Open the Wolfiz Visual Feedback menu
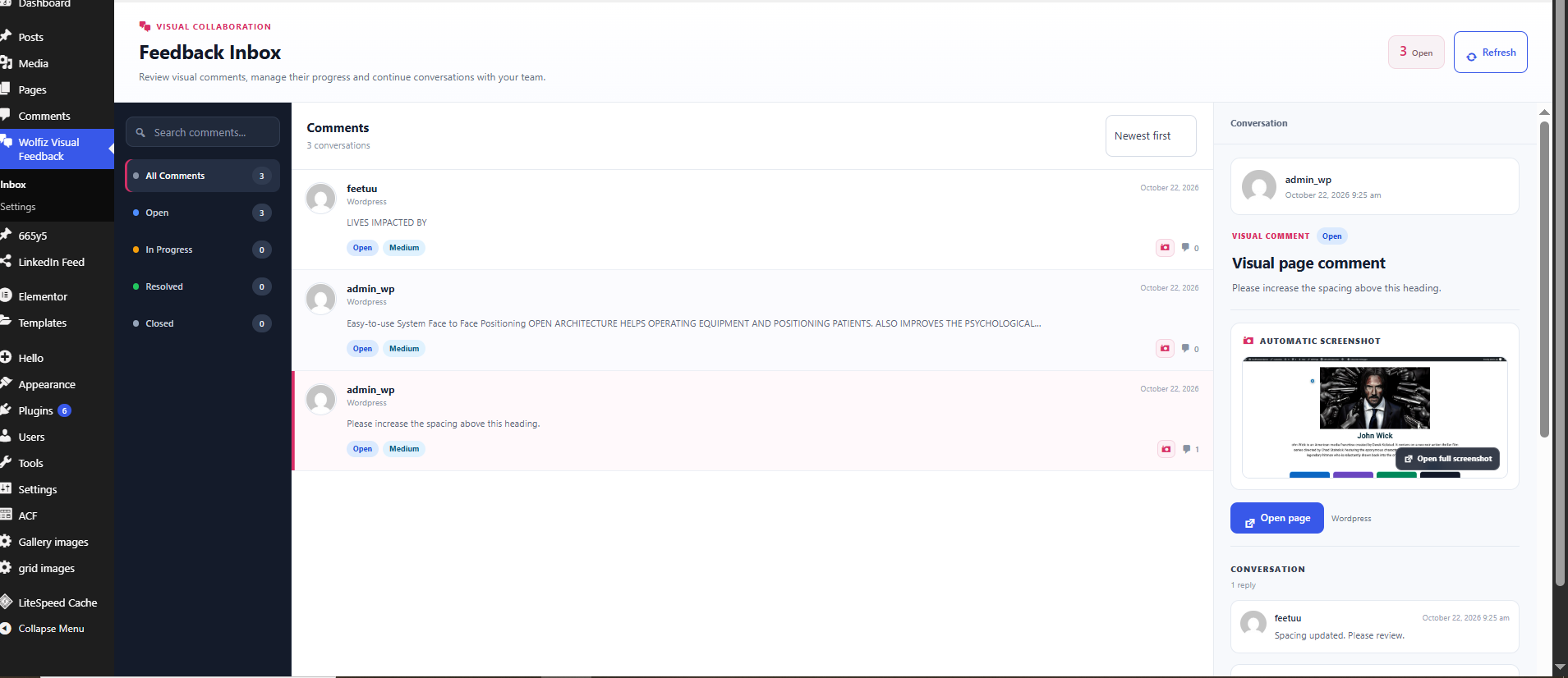This screenshot has width=1568, height=678. [57, 149]
